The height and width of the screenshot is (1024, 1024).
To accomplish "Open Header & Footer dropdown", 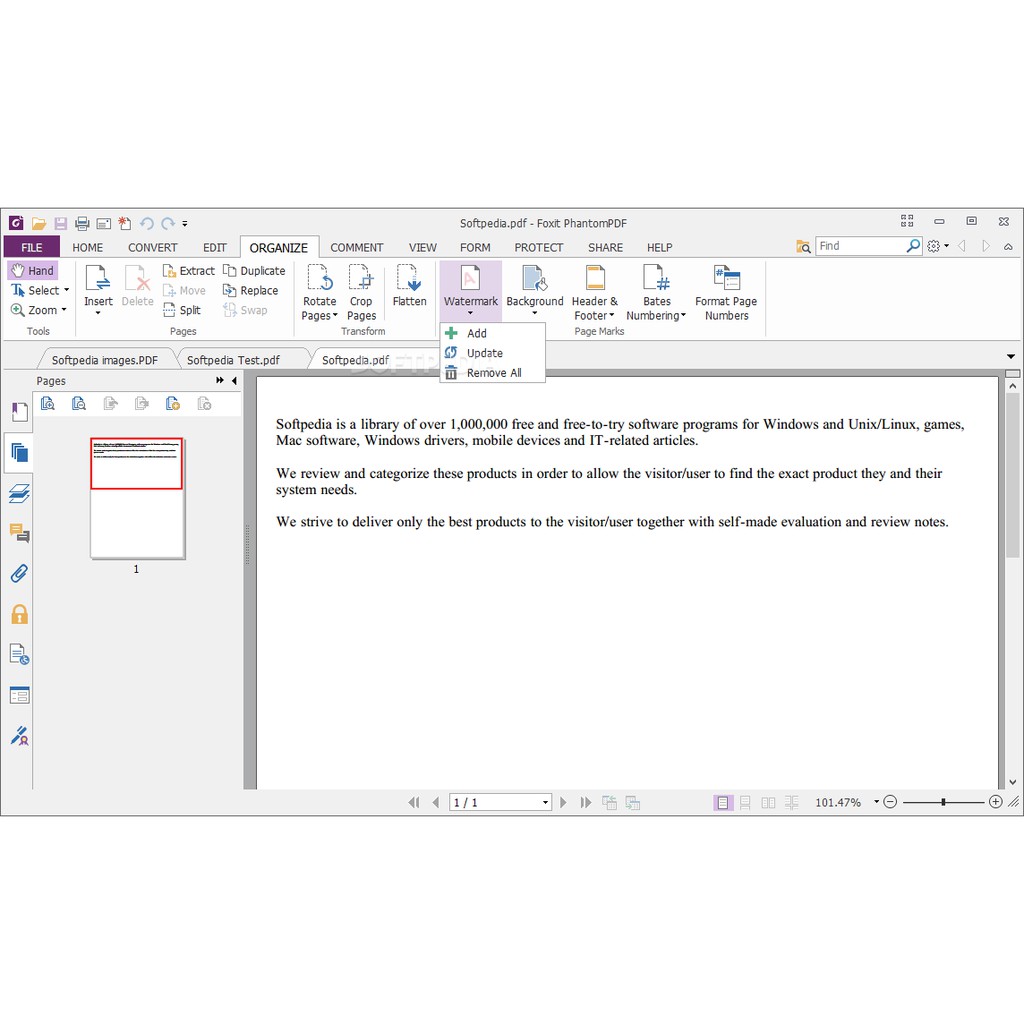I will tap(594, 293).
